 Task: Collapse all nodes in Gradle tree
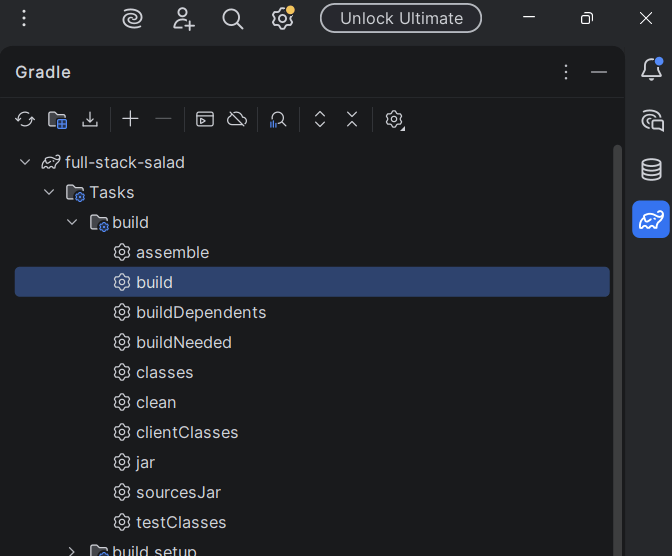point(352,119)
